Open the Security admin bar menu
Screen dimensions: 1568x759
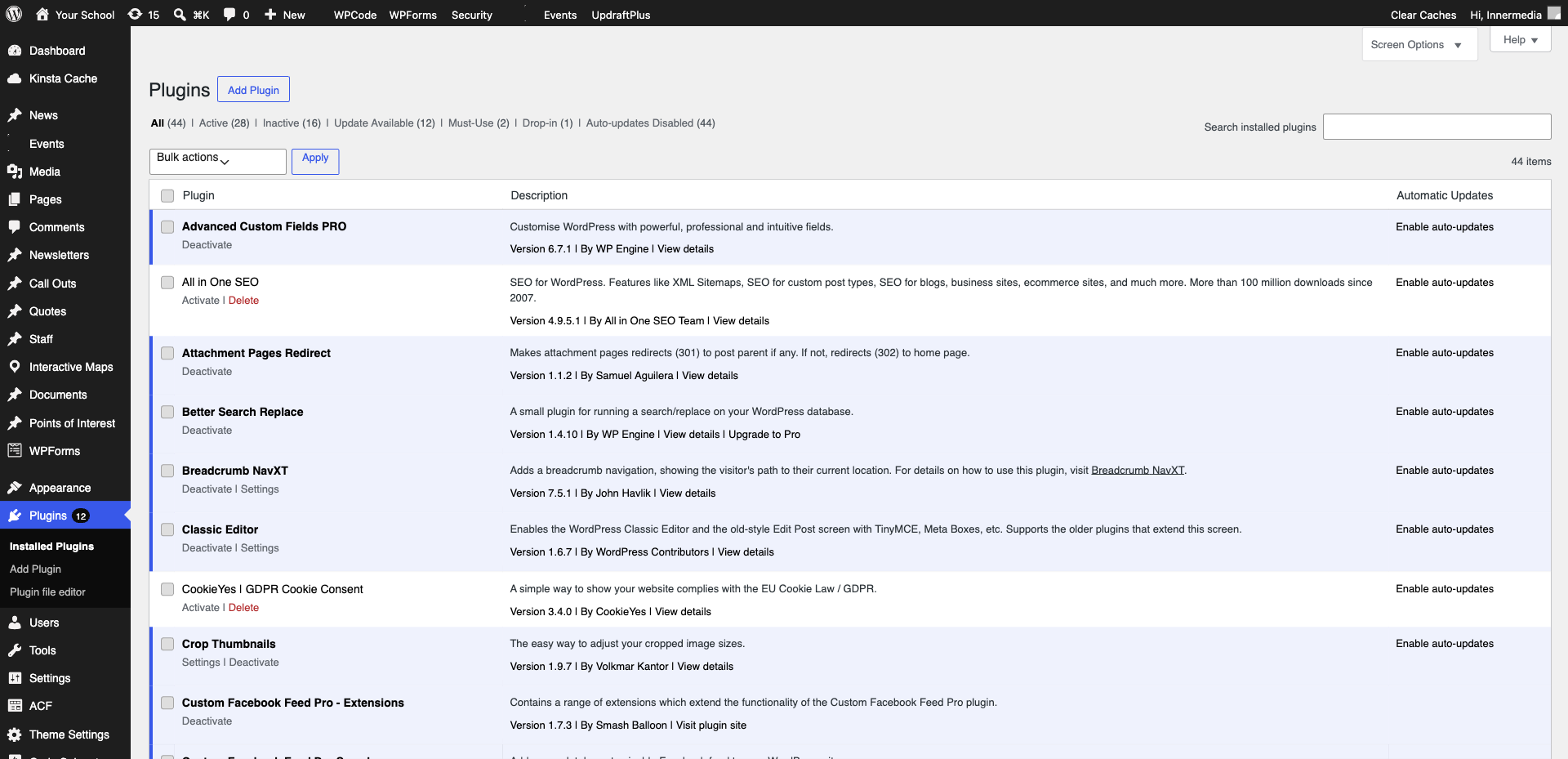[472, 15]
